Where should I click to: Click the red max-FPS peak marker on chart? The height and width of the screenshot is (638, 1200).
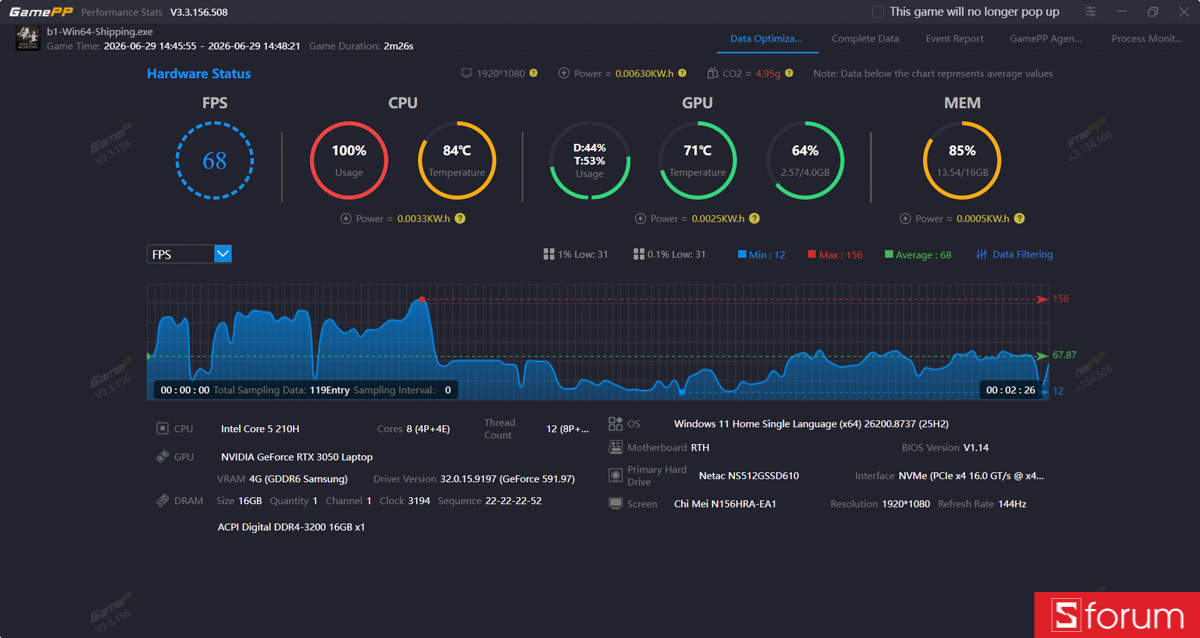point(422,299)
